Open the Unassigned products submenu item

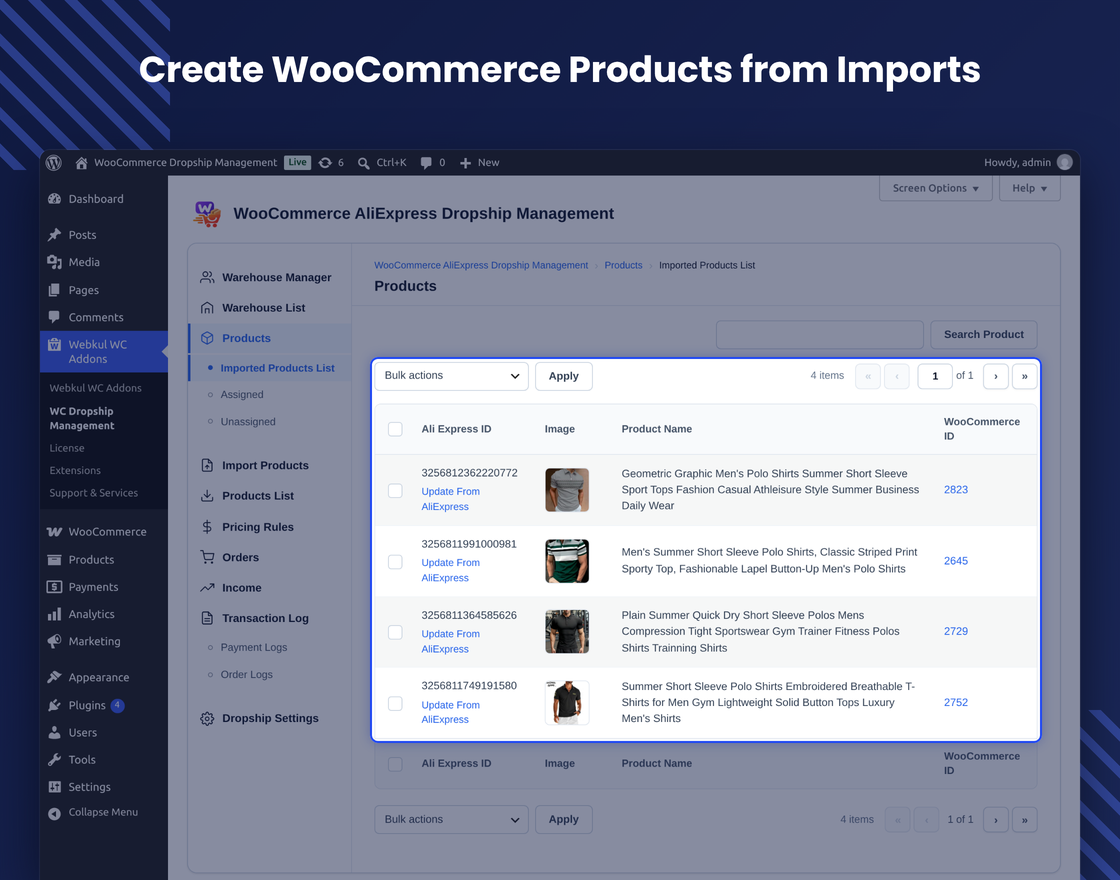pyautogui.click(x=248, y=421)
